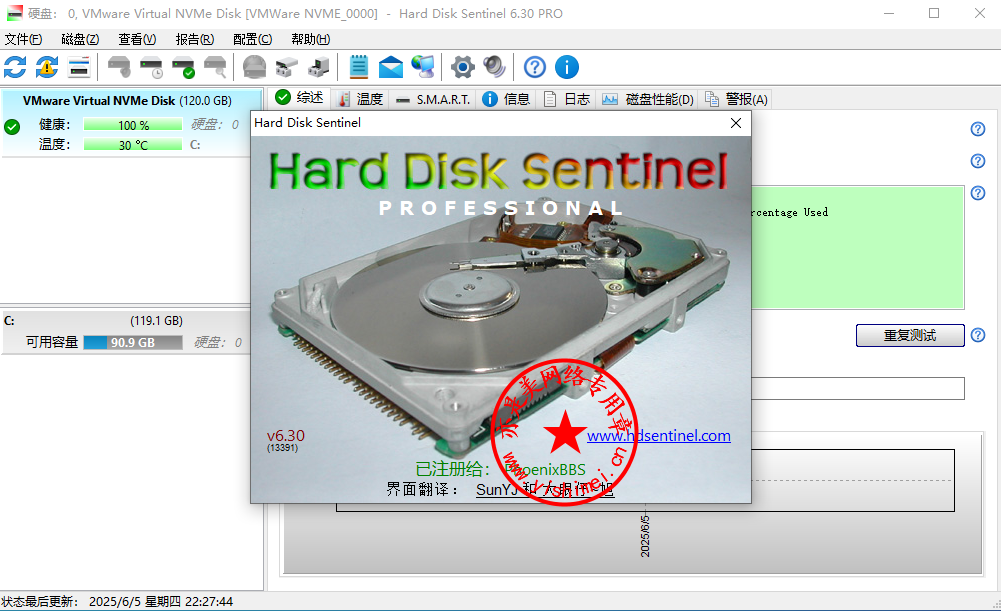Viewport: 1001px width, 611px height.
Task: Open the 查看(V) menu
Action: coord(137,40)
